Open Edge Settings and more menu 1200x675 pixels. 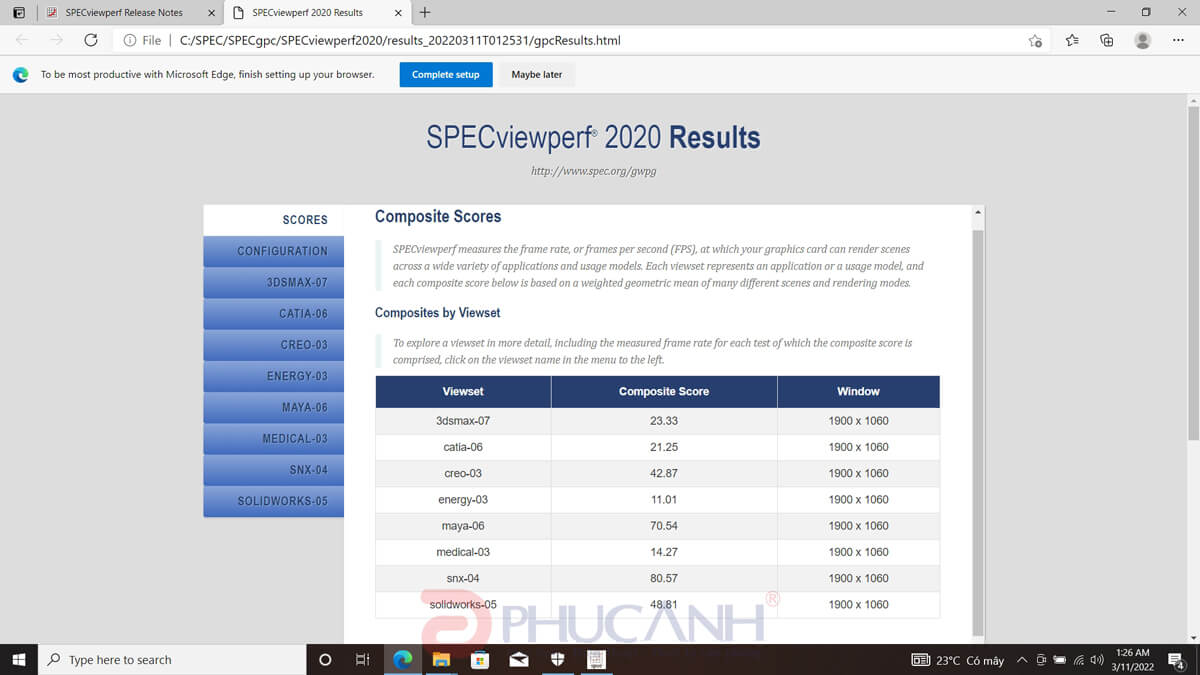click(x=1178, y=40)
